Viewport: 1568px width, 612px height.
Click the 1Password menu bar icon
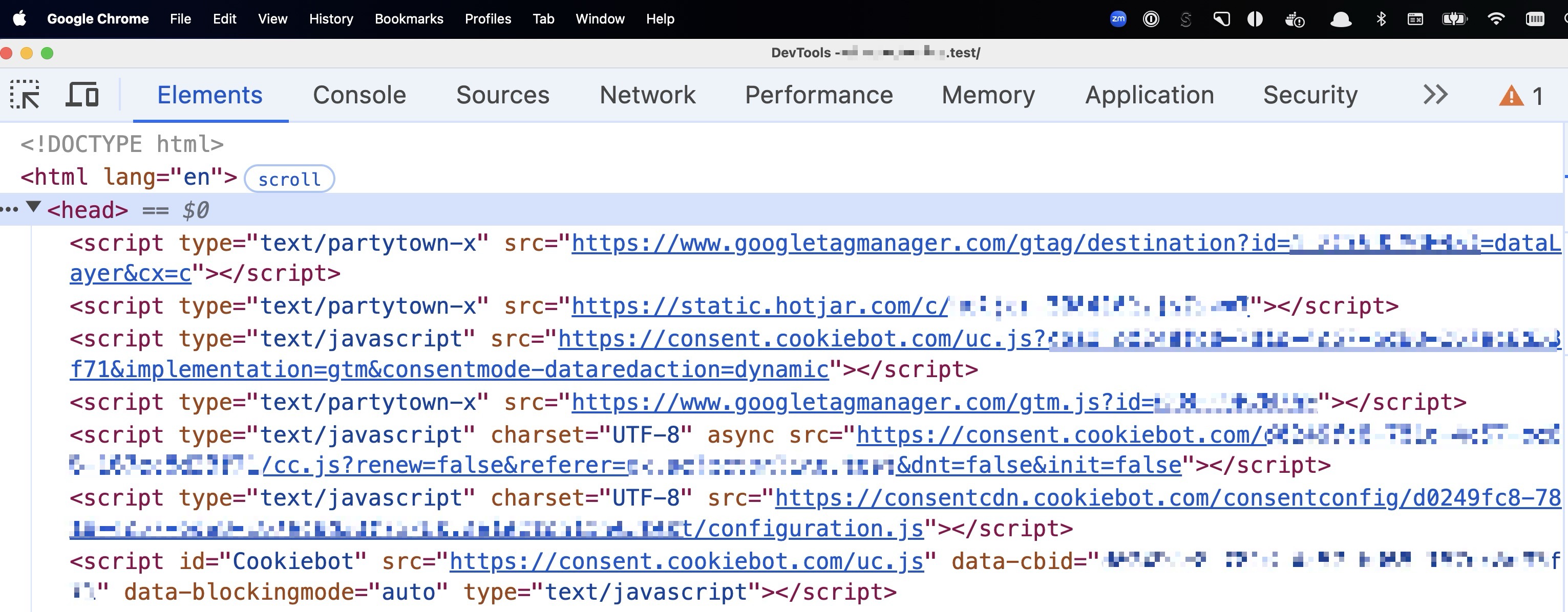tap(1151, 19)
